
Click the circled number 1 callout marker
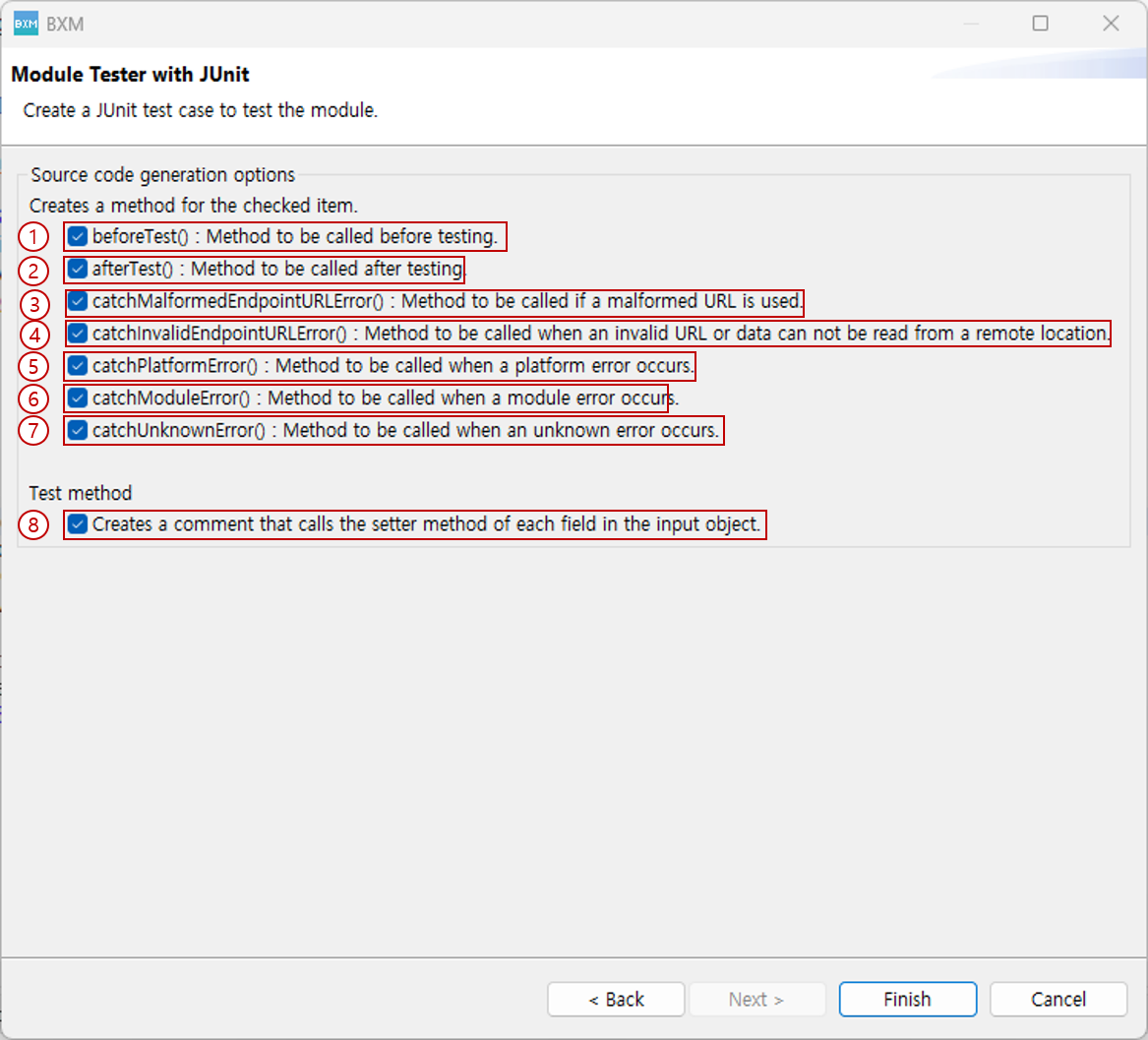coord(34,237)
